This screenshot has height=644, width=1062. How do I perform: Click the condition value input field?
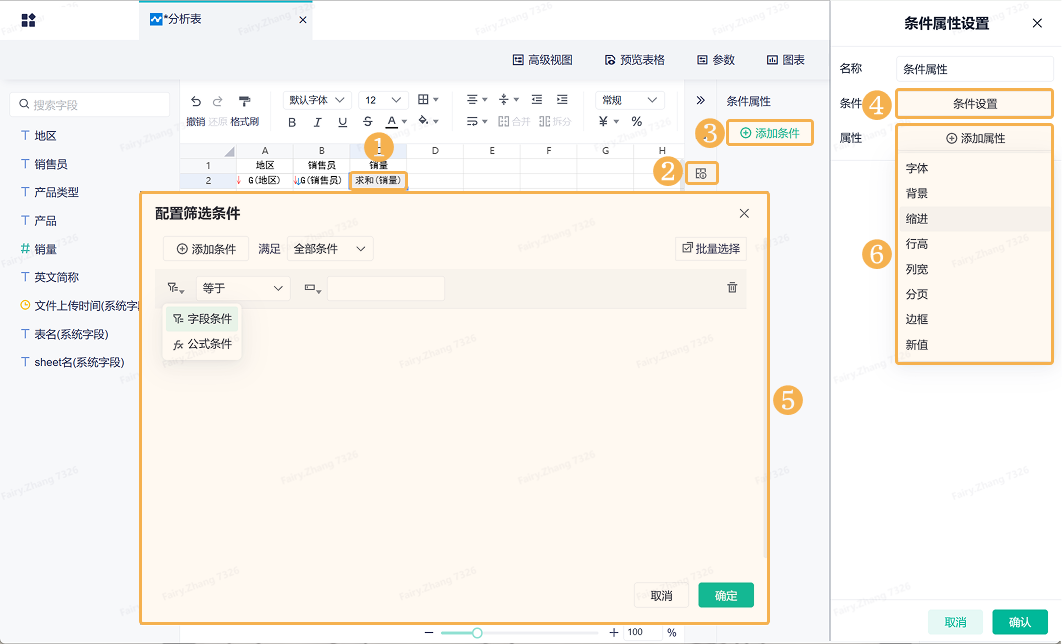click(x=386, y=288)
